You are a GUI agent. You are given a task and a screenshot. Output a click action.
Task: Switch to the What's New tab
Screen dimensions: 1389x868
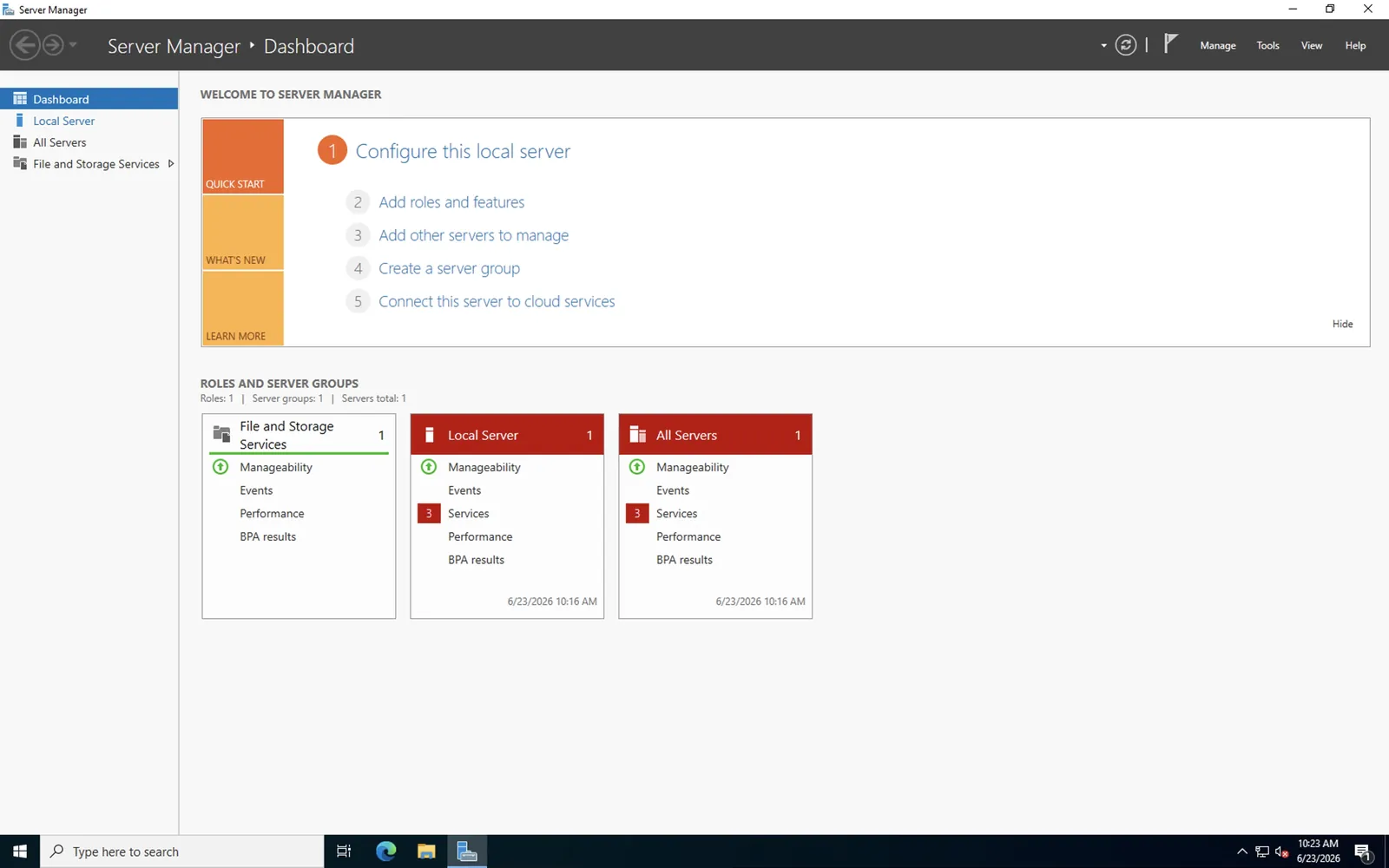coord(243,233)
